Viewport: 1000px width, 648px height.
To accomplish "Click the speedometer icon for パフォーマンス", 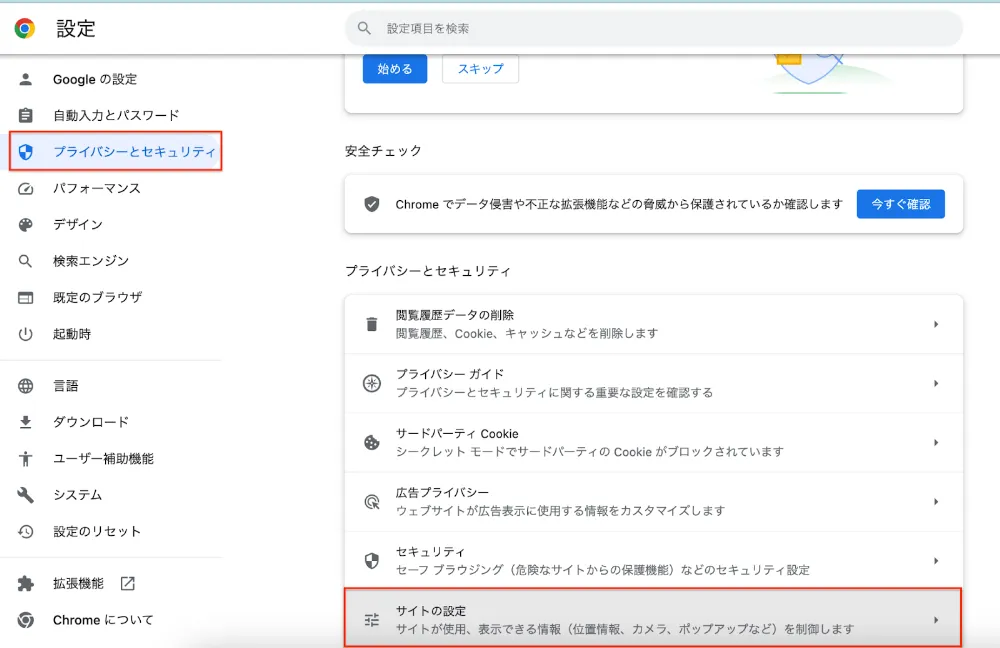I will coord(26,188).
